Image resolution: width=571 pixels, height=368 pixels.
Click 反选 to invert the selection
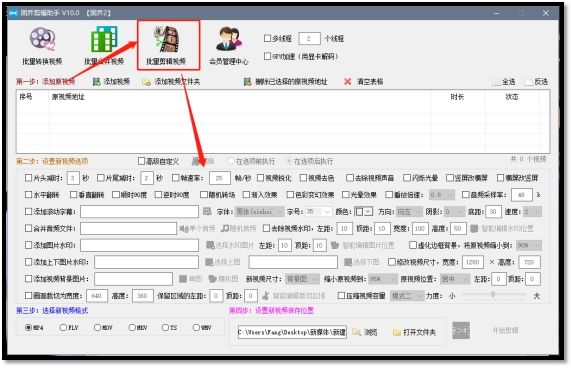click(536, 82)
